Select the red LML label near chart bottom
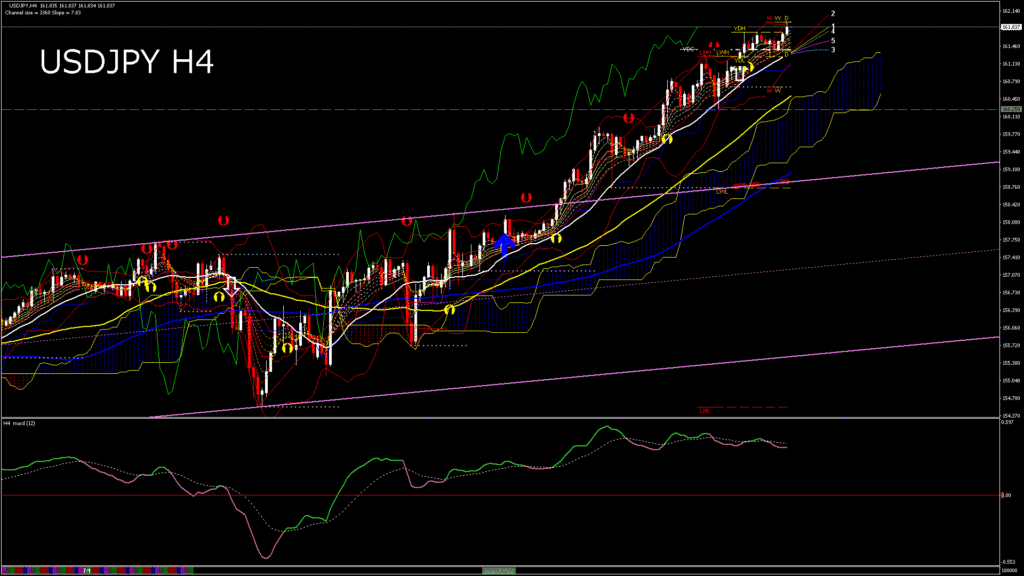This screenshot has height=576, width=1024. point(705,411)
